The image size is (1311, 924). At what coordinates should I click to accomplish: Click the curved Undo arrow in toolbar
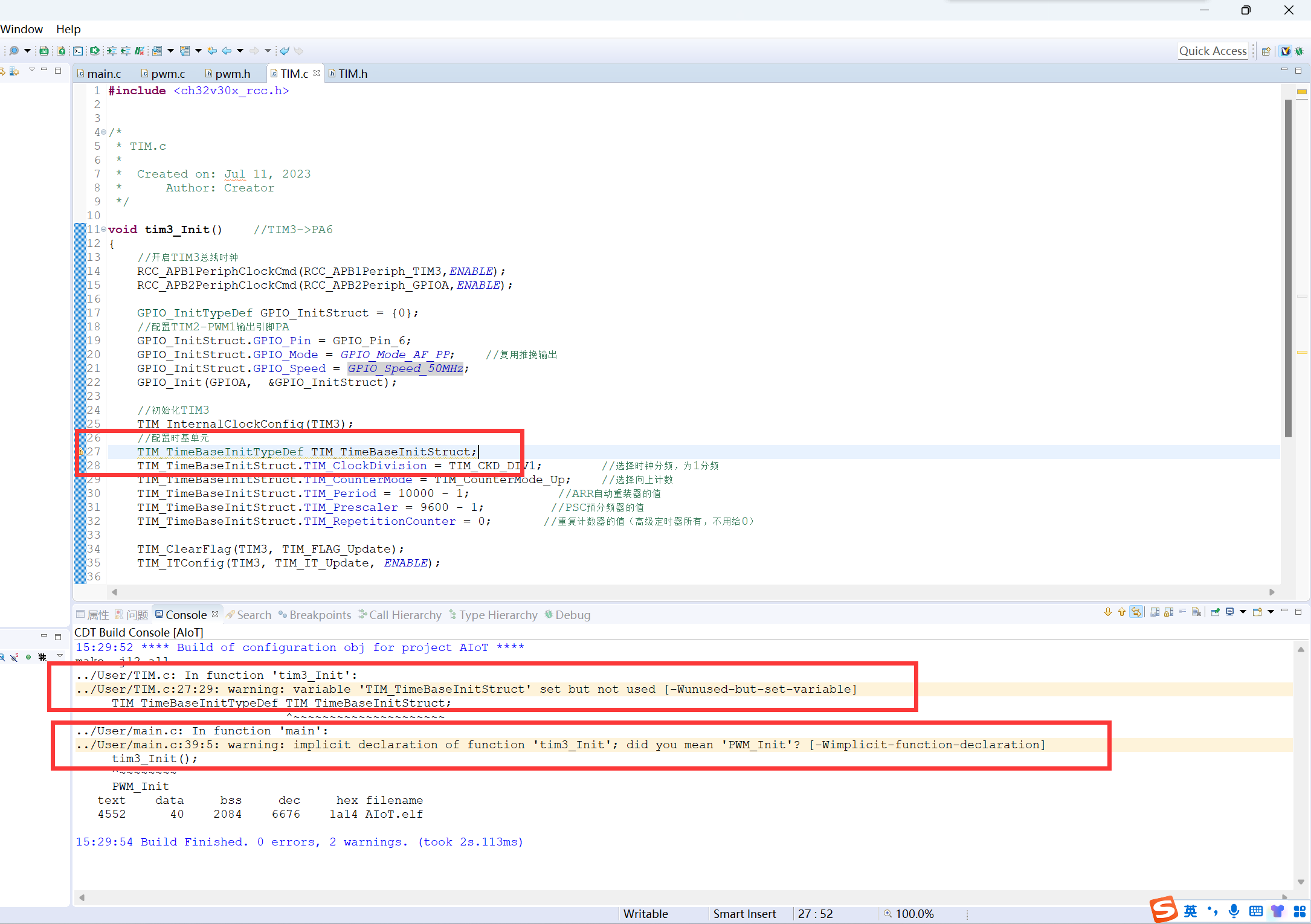285,51
